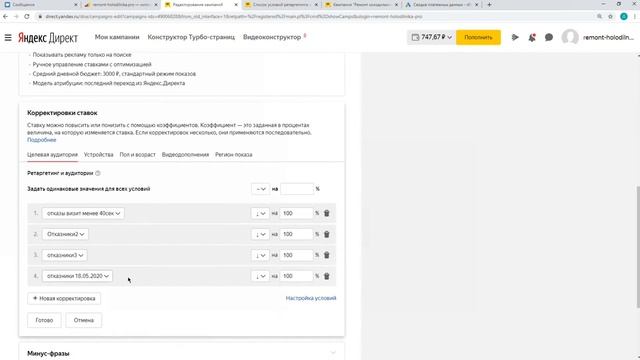This screenshot has height=360, width=640.
Task: Open direction dropdown in Отказники2 row
Action: 260,234
